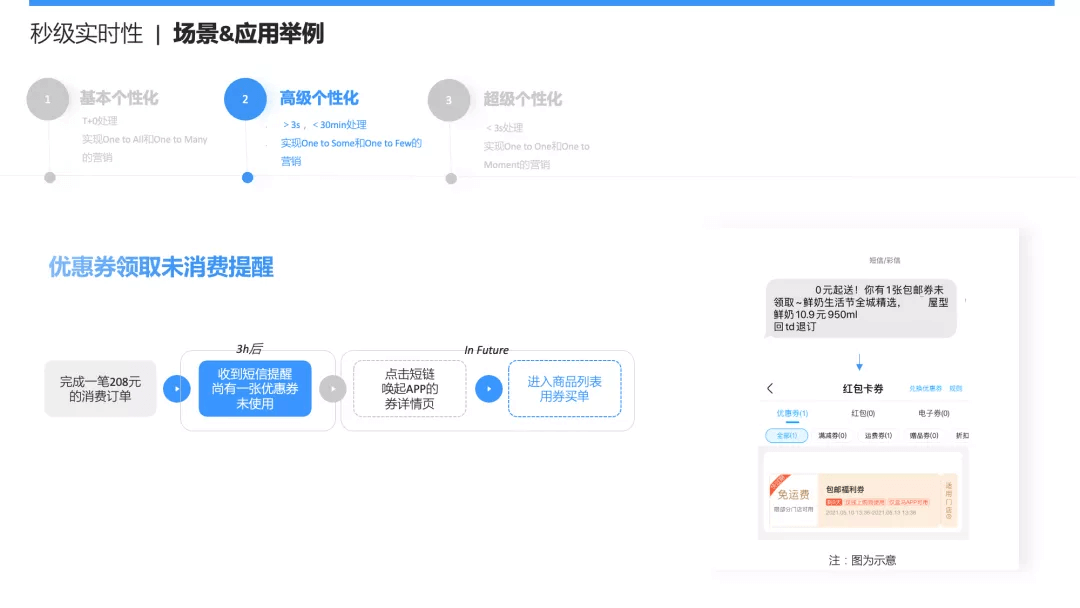Click step 3 超级个性化 circle icon
The height and width of the screenshot is (608, 1080).
449,99
